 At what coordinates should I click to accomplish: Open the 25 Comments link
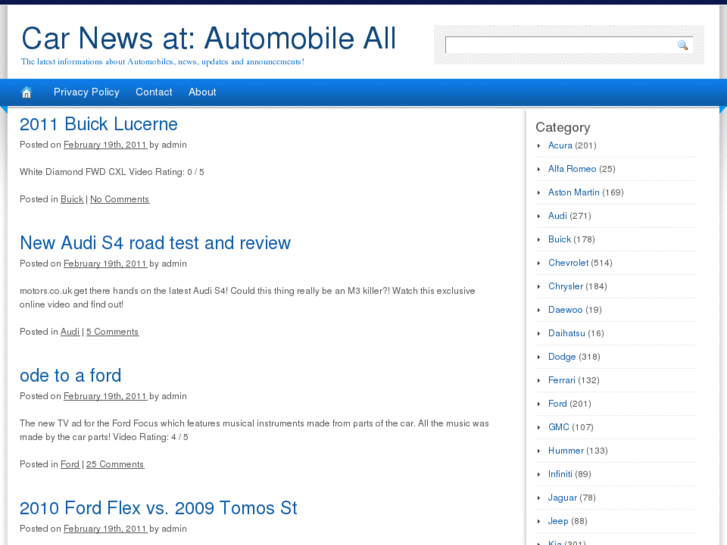point(115,464)
